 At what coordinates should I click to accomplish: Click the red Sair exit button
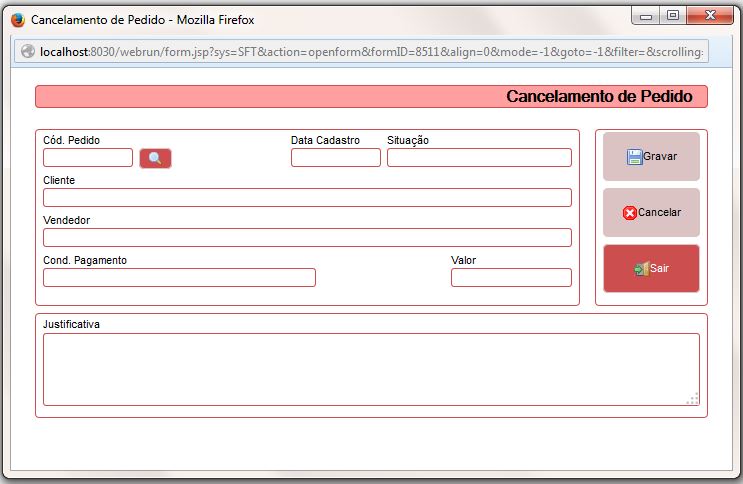point(651,268)
